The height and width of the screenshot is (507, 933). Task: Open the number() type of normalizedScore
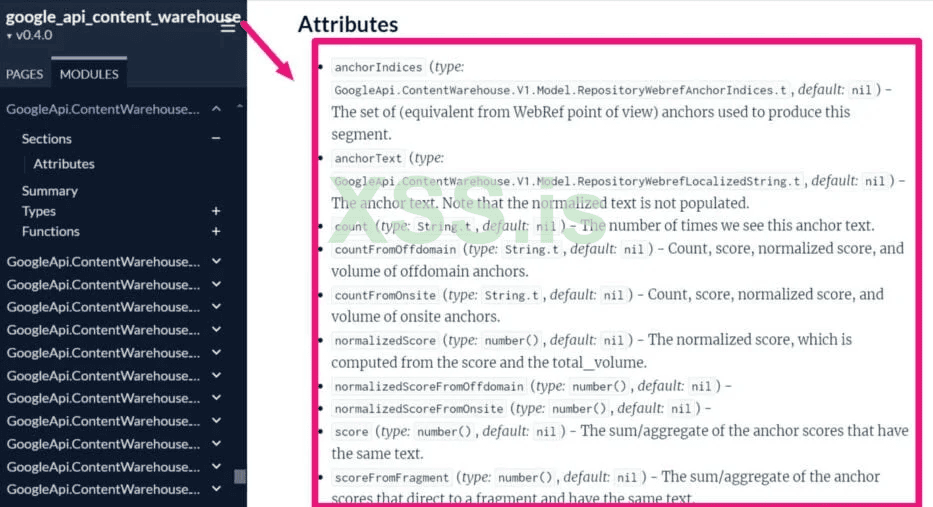(x=511, y=340)
